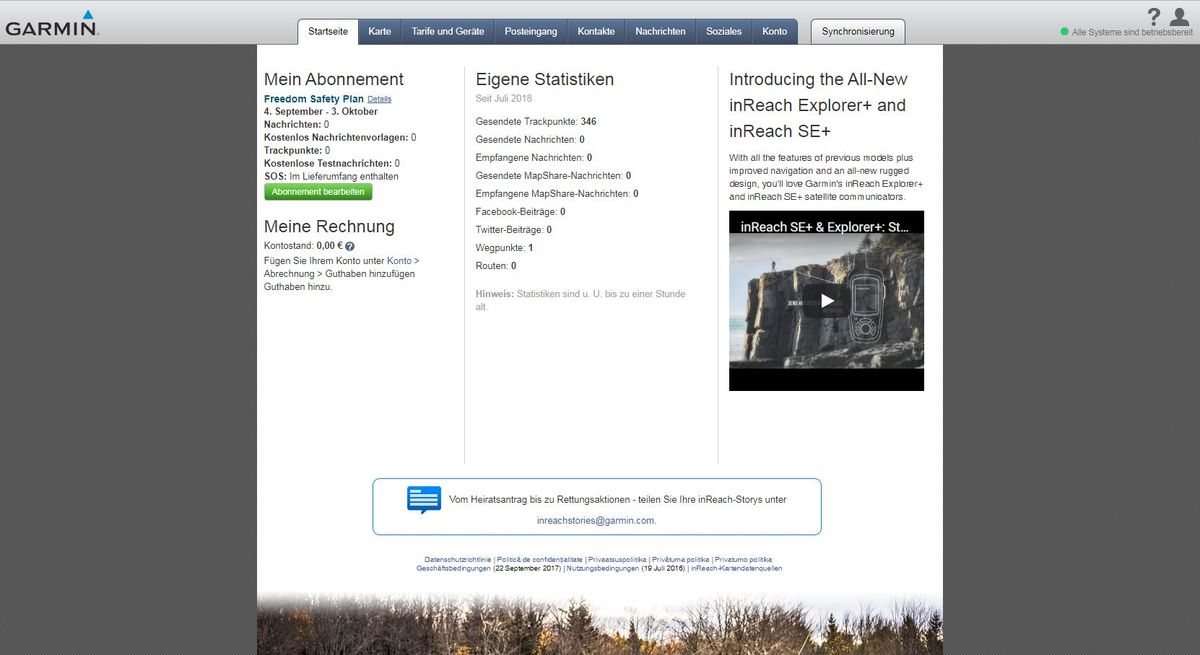Viewport: 1200px width, 655px height.
Task: Click the 4. September - 3. Oktober date range
Action: [321, 111]
